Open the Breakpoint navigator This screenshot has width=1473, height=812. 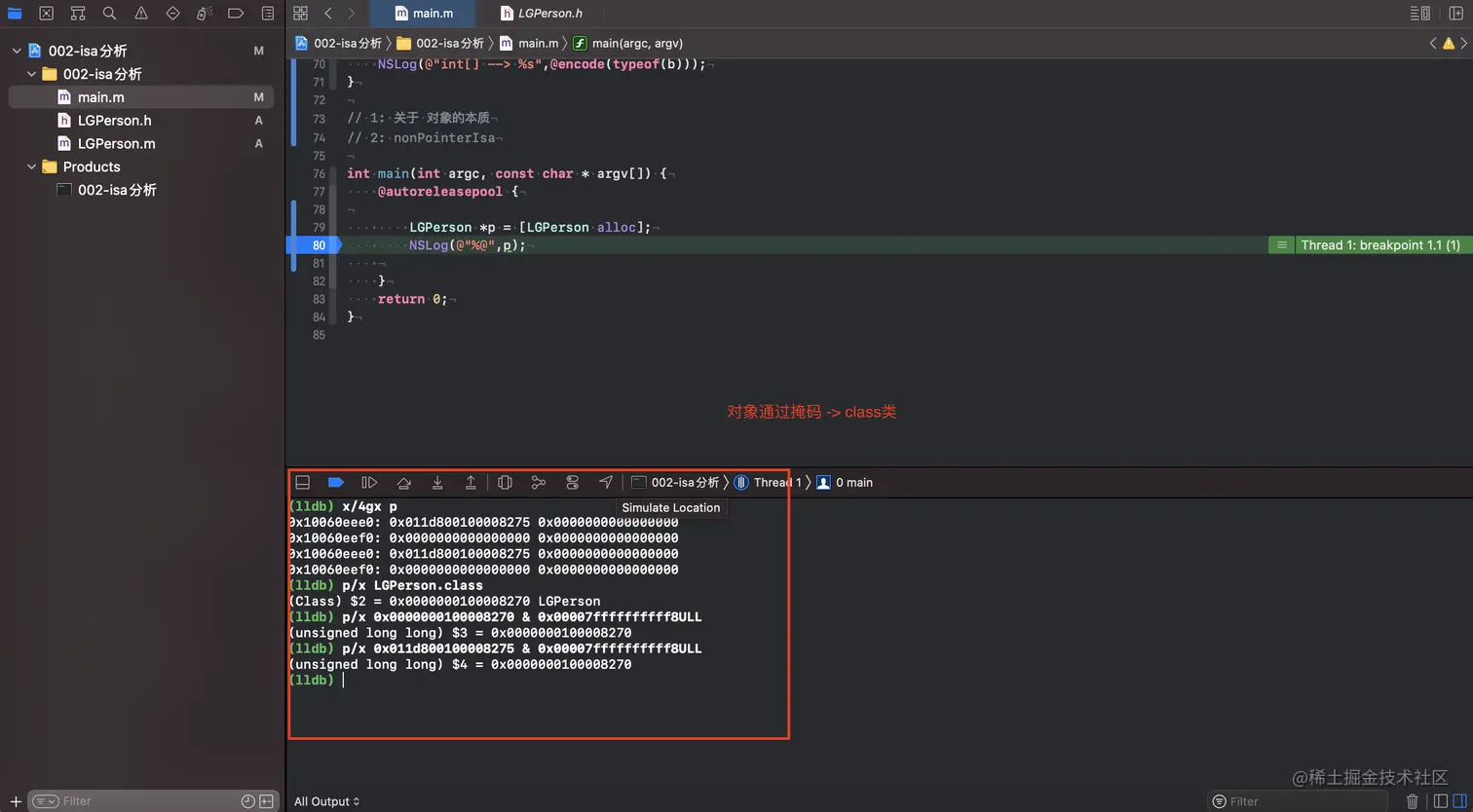coord(236,14)
